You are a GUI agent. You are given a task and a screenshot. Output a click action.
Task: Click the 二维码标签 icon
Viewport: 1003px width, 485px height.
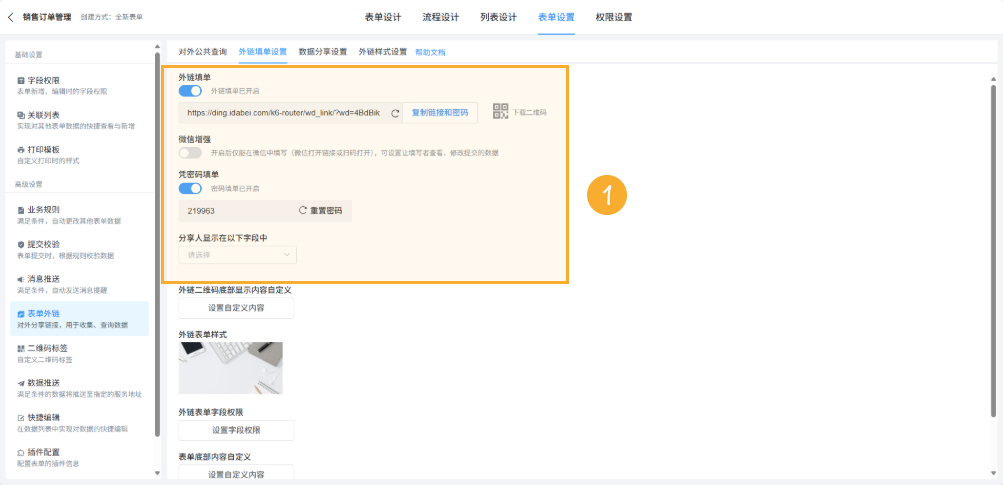point(20,349)
